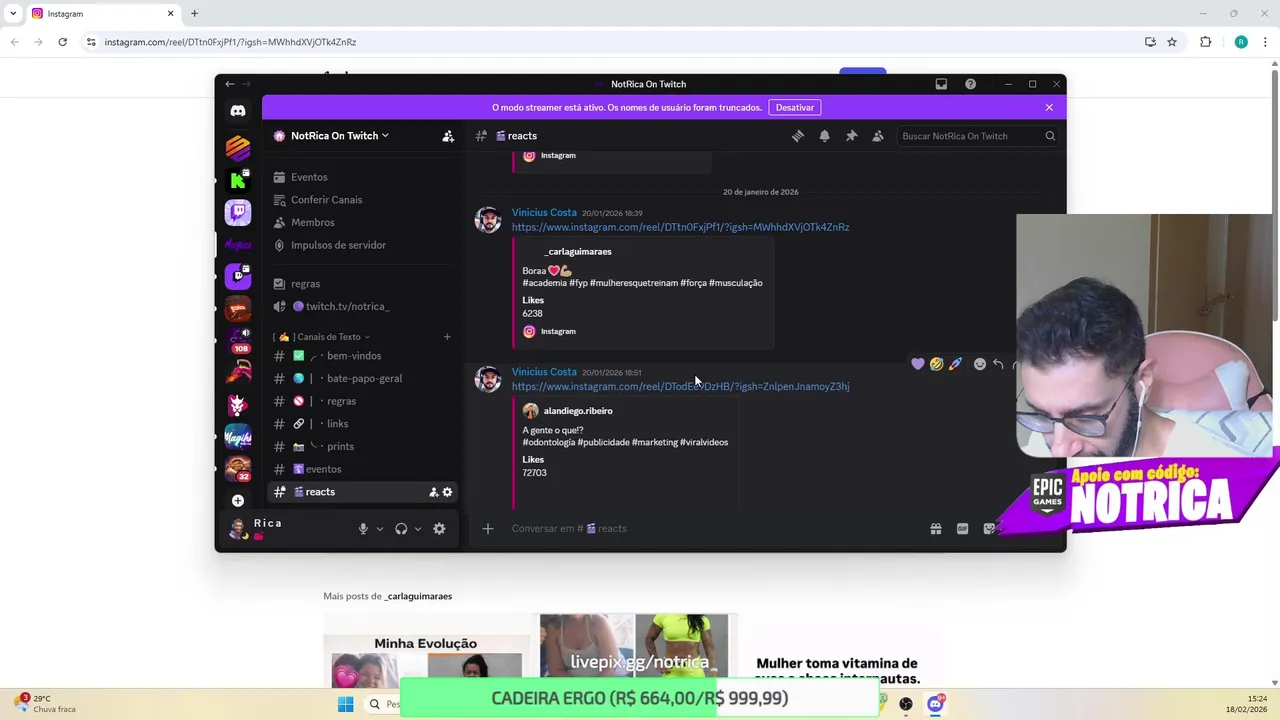Edit reacts channel settings gear
This screenshot has width=1280, height=720.
[x=447, y=492]
